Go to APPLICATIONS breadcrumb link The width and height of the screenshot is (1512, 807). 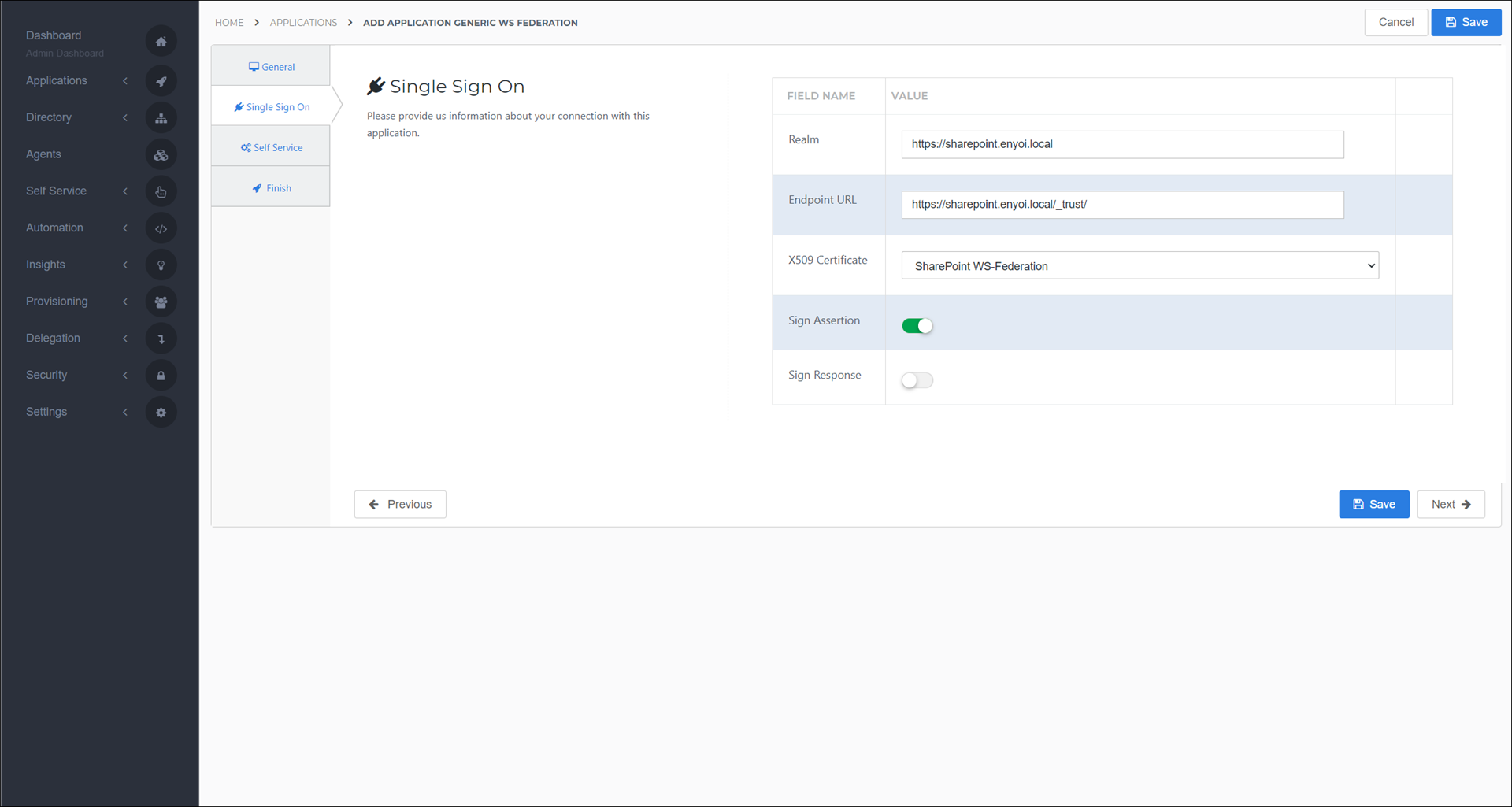click(303, 23)
